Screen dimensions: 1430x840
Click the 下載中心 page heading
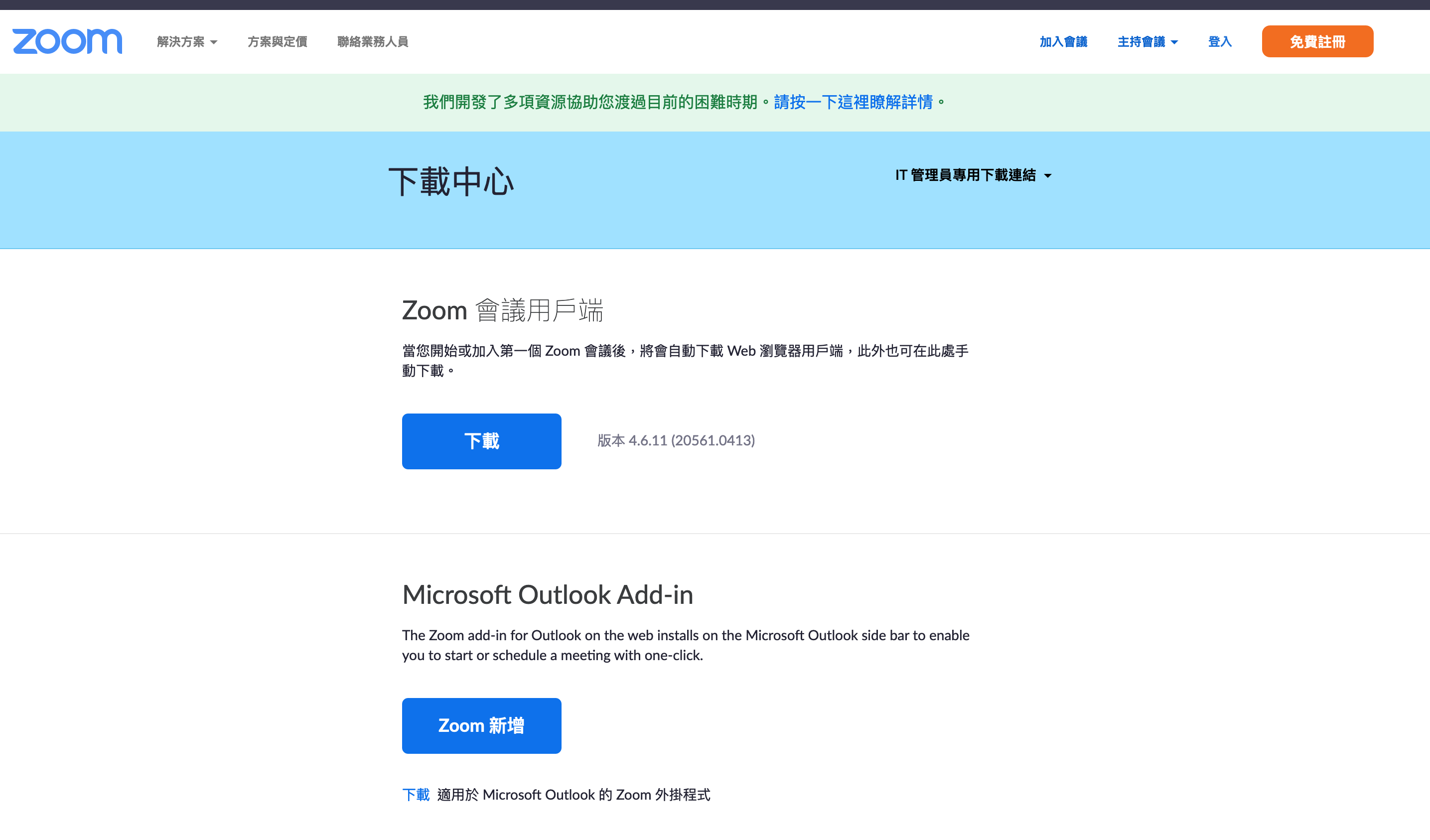(x=451, y=182)
